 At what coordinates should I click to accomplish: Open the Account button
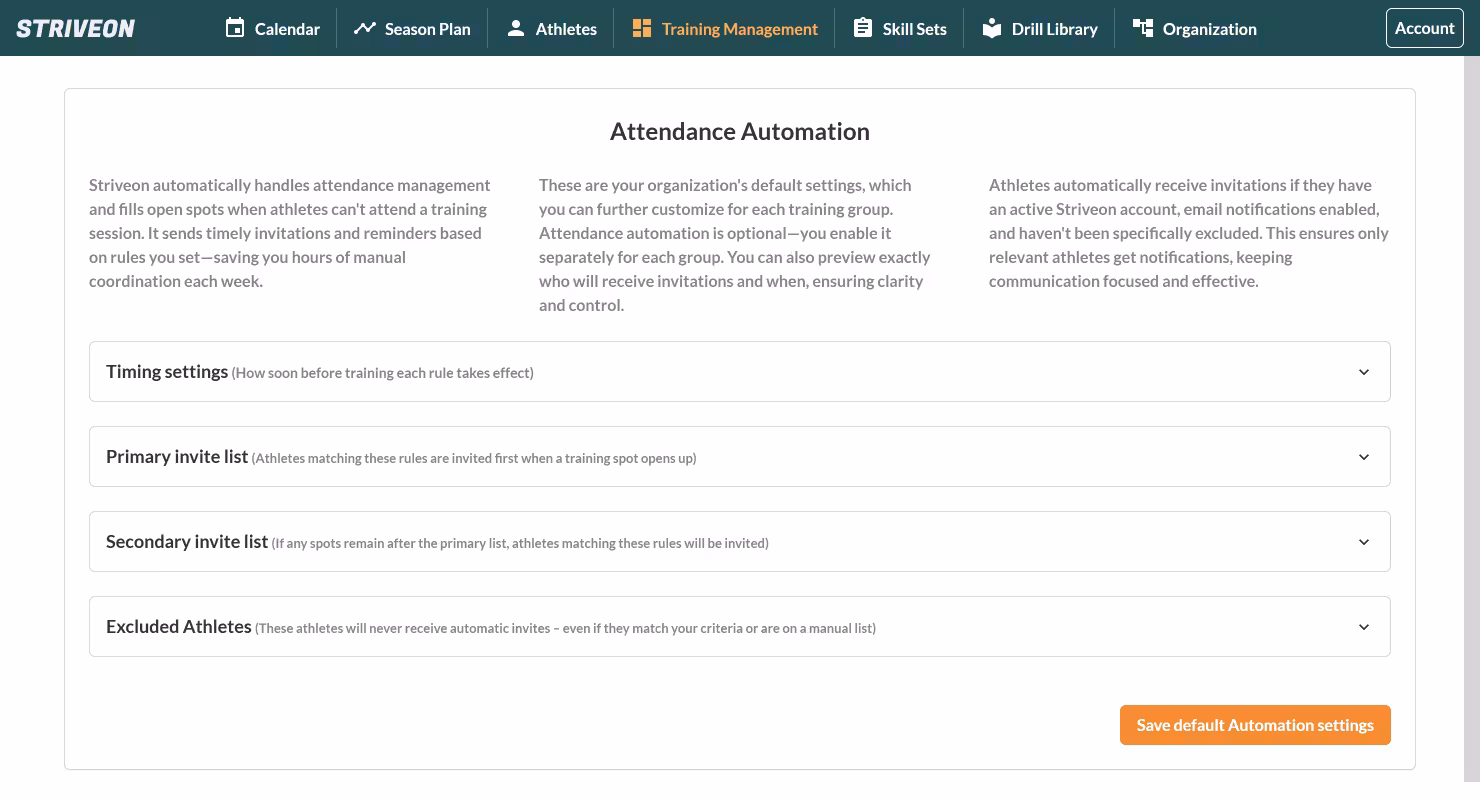[x=1424, y=28]
